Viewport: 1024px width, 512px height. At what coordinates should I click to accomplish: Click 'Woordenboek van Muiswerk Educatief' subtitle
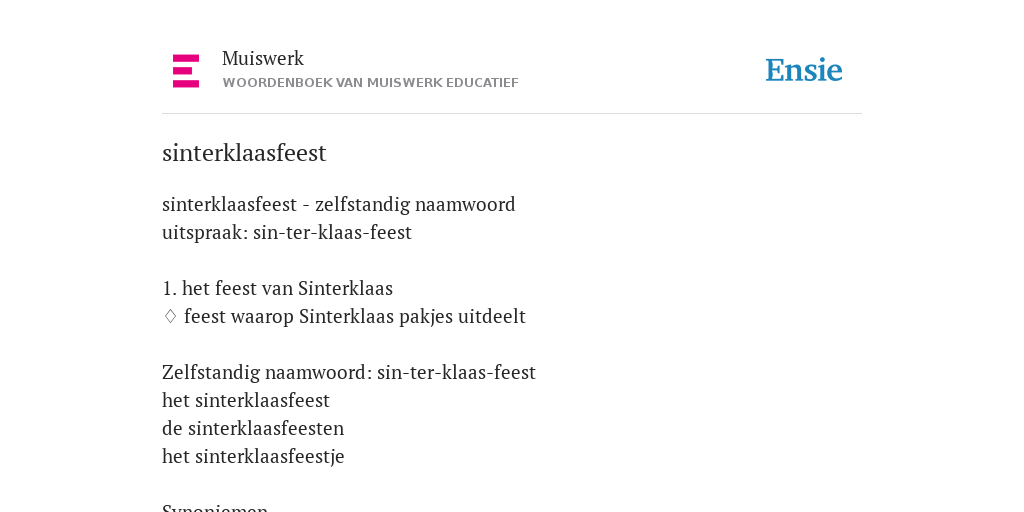(x=370, y=83)
